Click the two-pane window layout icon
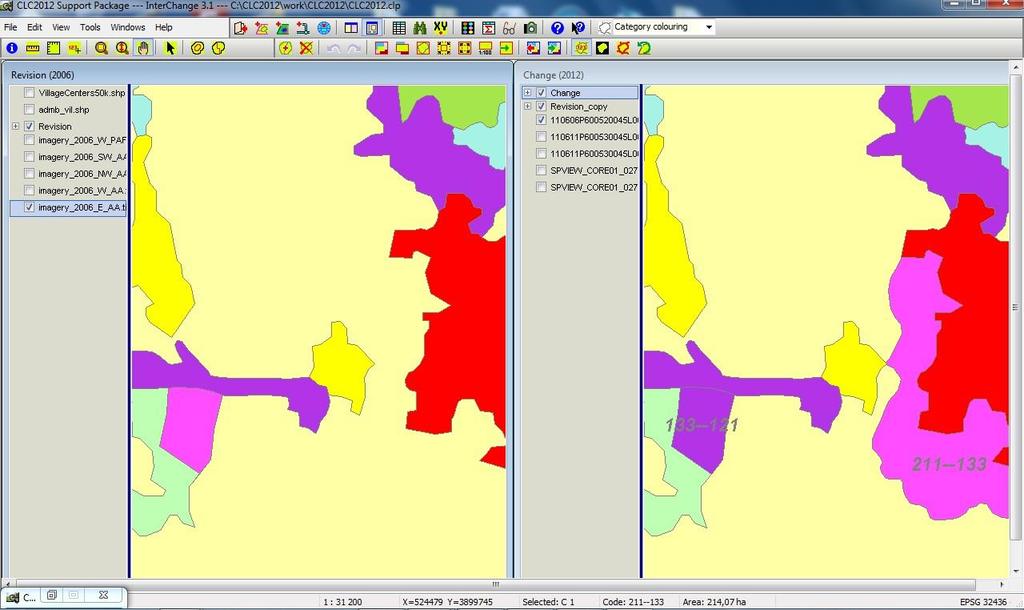 pyautogui.click(x=351, y=28)
